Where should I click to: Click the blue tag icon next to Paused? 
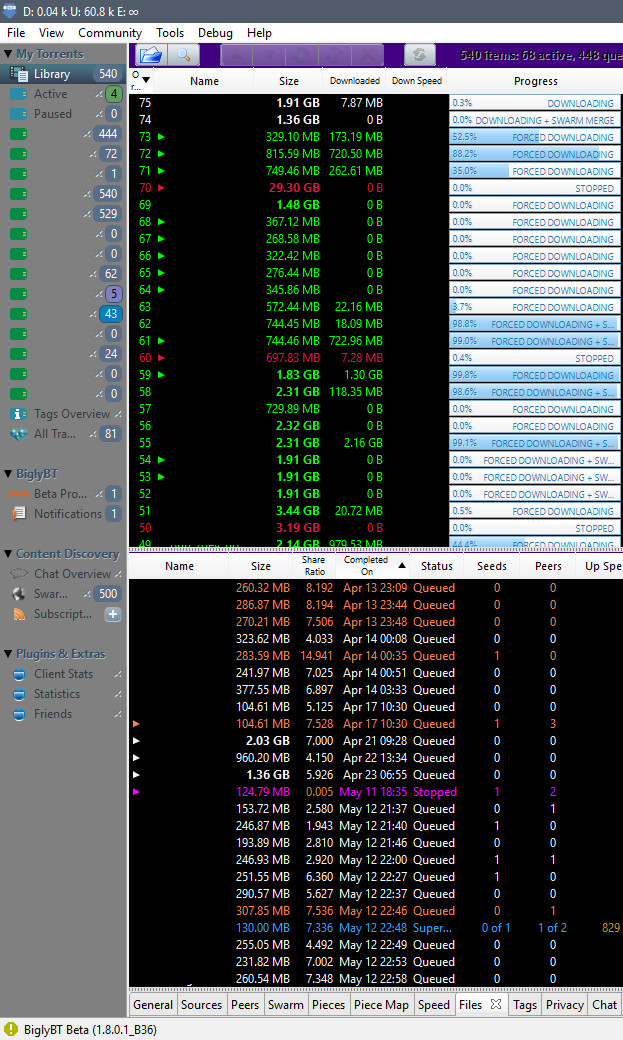tap(19, 114)
